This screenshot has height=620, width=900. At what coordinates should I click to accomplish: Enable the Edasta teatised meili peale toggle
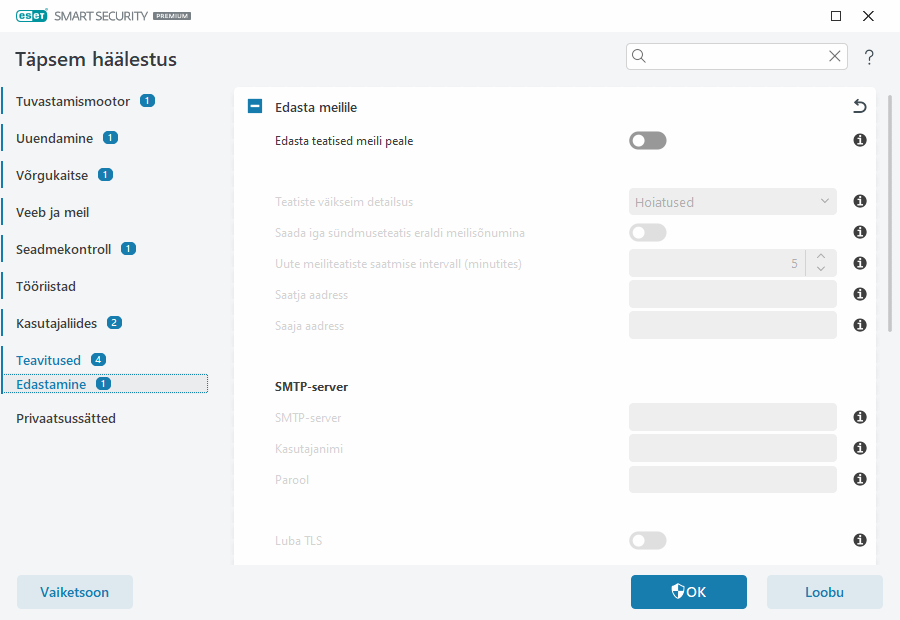pyautogui.click(x=647, y=141)
